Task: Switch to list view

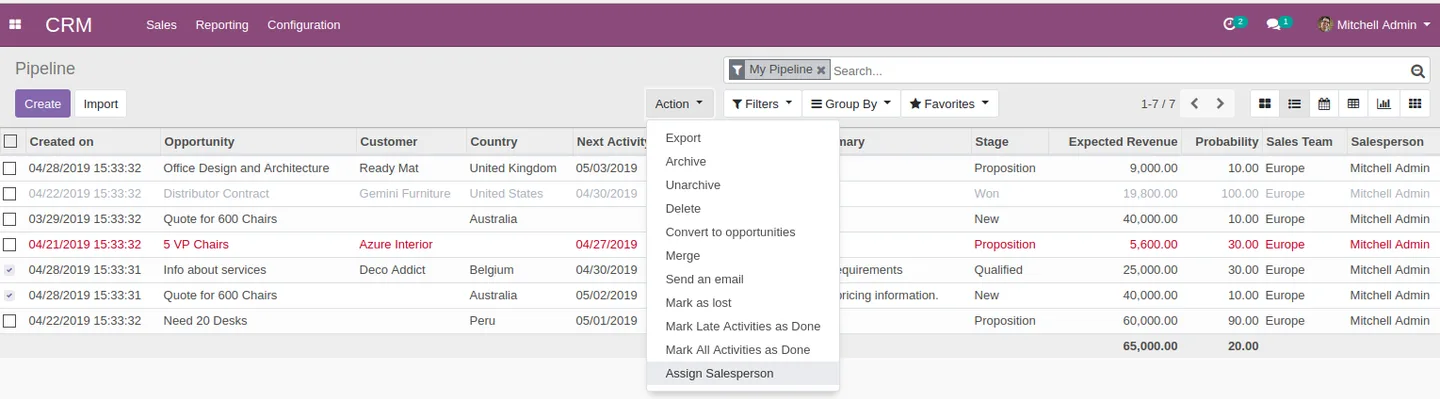Action: click(1295, 104)
